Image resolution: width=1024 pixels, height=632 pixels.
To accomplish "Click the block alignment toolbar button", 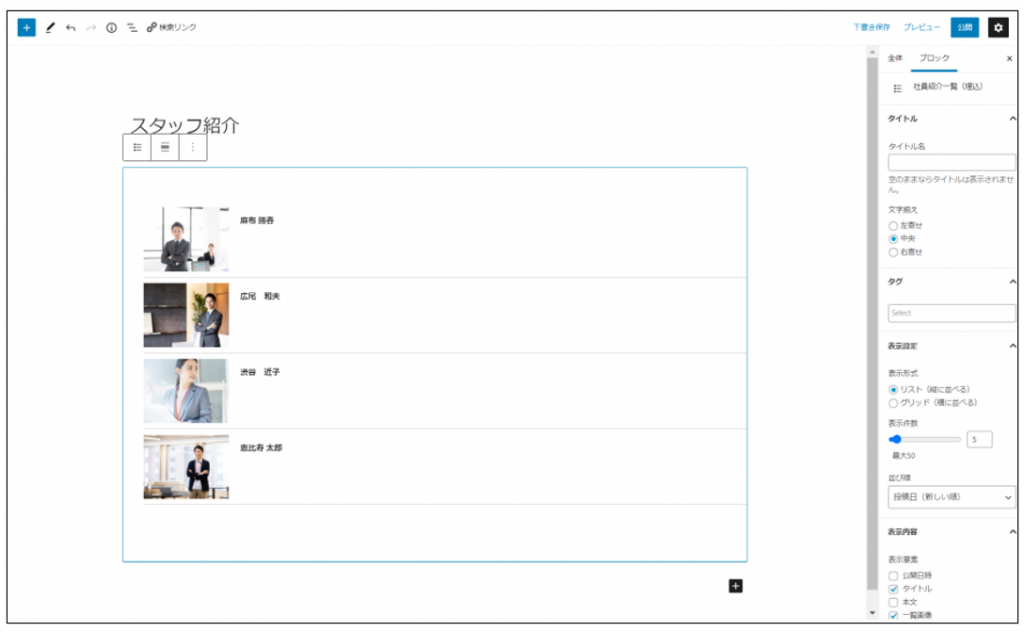I will point(165,147).
